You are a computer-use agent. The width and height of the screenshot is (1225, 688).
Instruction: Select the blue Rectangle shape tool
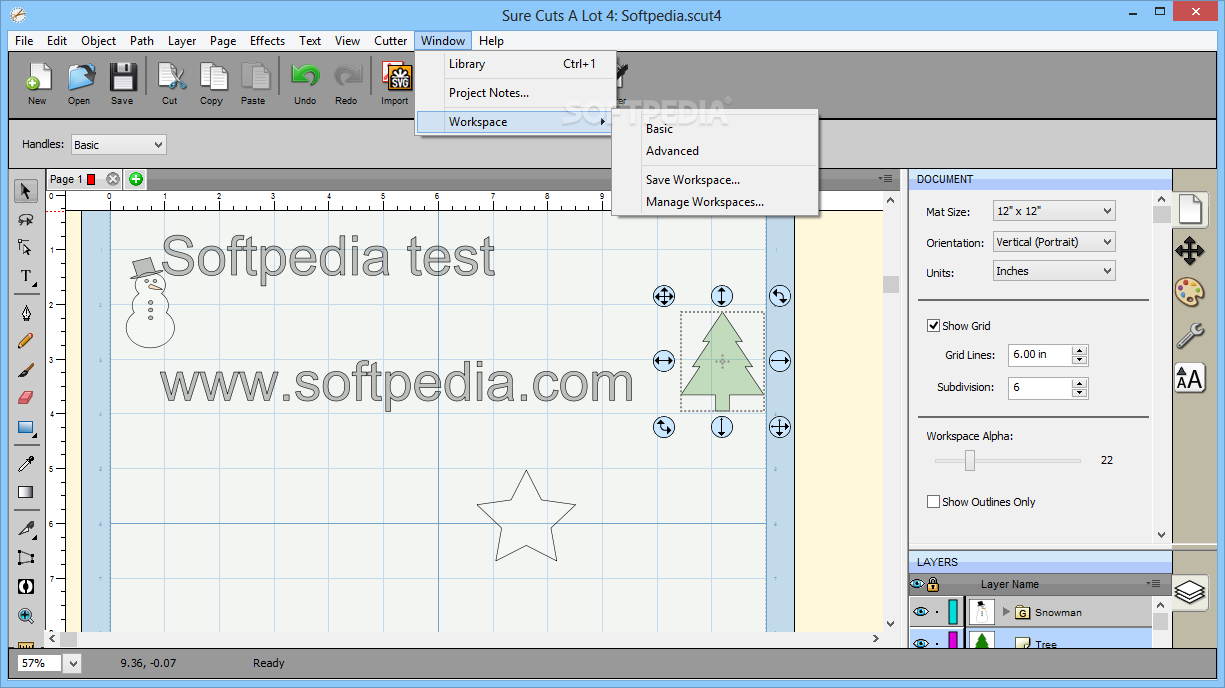coord(26,428)
